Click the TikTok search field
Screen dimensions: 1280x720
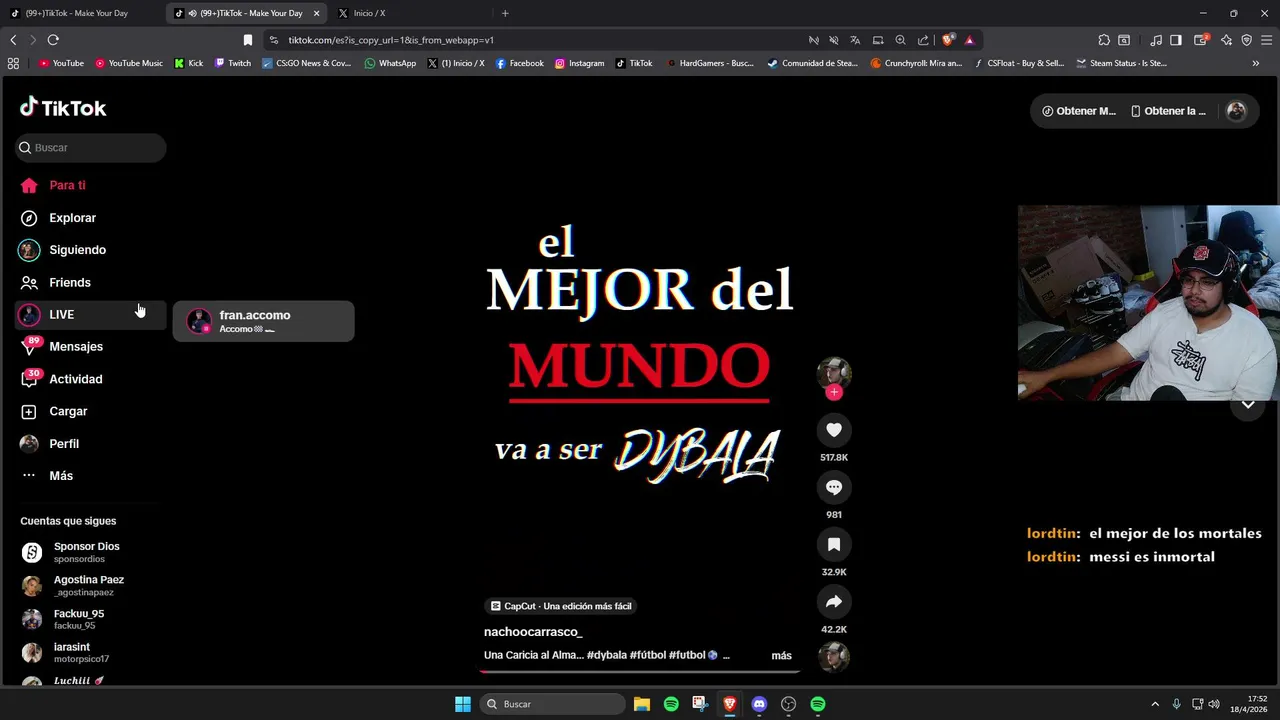click(91, 148)
